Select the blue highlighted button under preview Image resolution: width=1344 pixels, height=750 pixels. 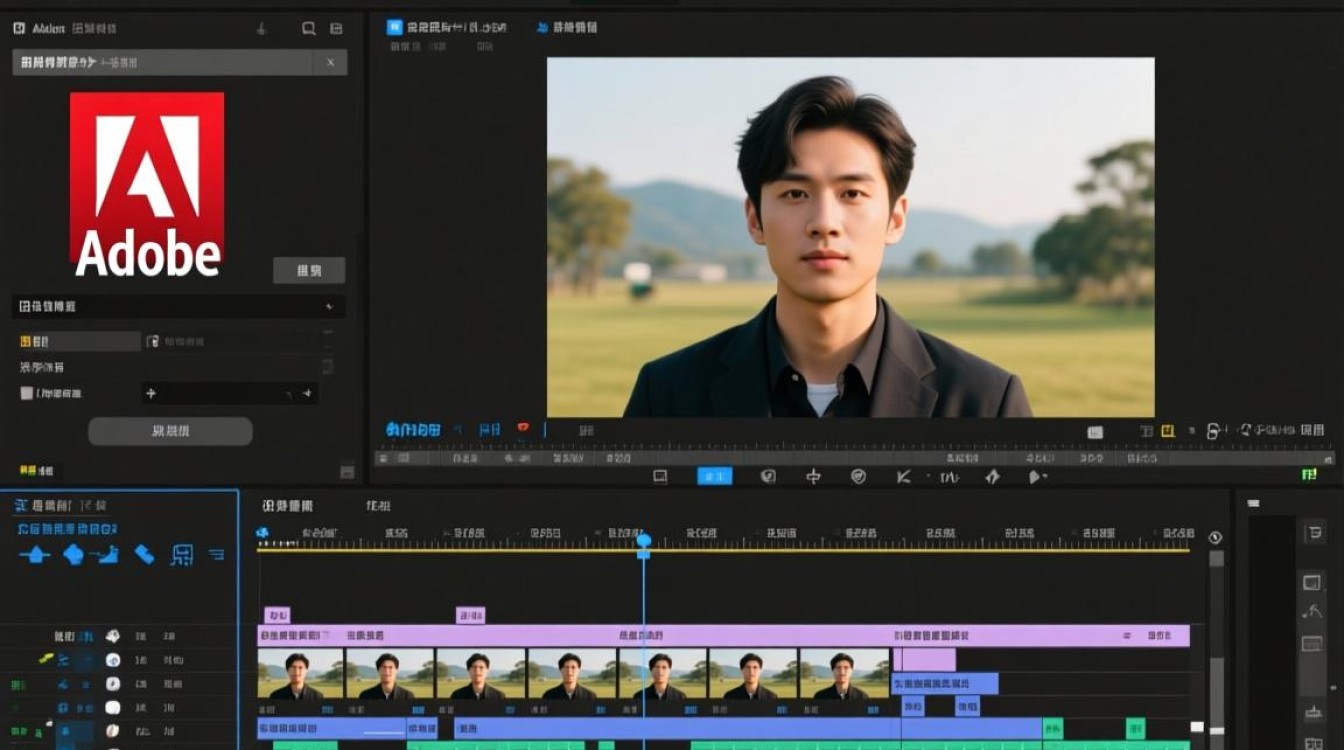(x=714, y=477)
